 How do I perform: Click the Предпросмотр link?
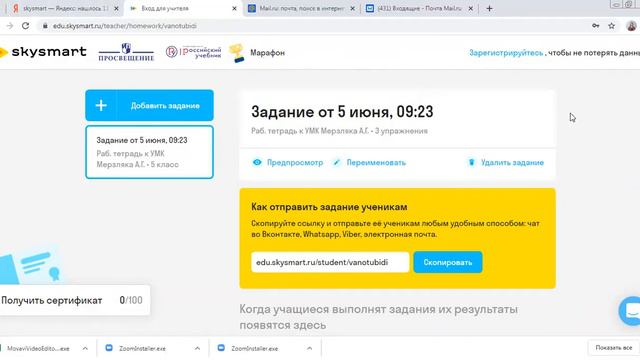(x=295, y=162)
